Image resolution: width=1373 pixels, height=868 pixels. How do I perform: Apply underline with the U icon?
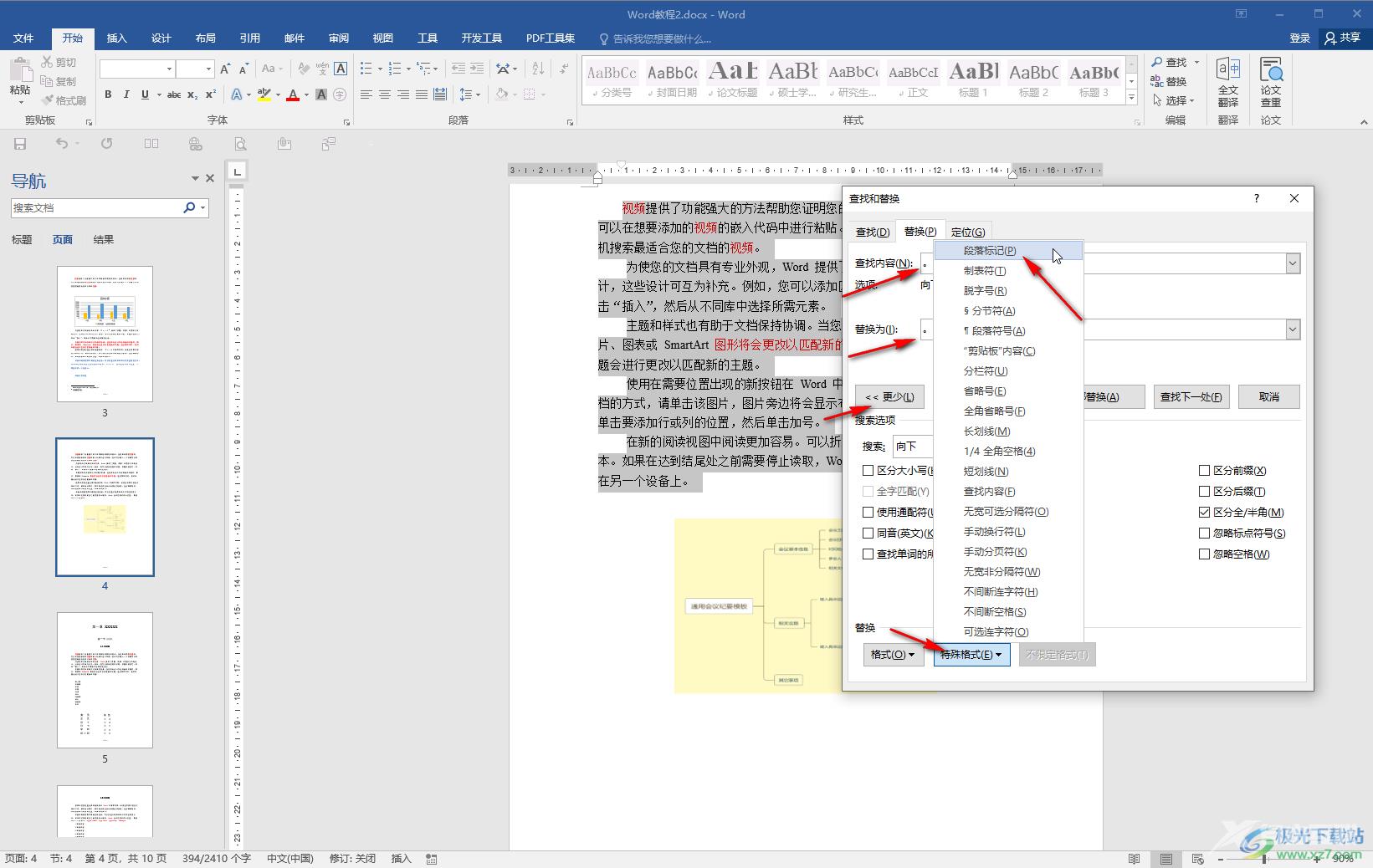(145, 94)
